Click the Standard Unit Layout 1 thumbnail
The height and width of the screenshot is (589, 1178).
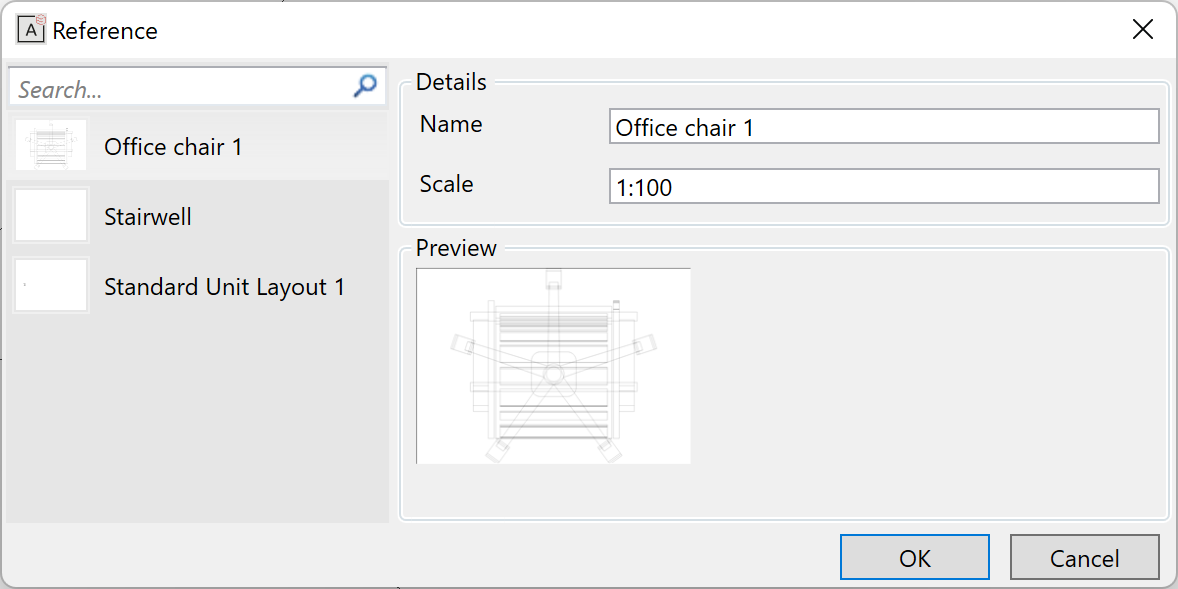[x=50, y=285]
